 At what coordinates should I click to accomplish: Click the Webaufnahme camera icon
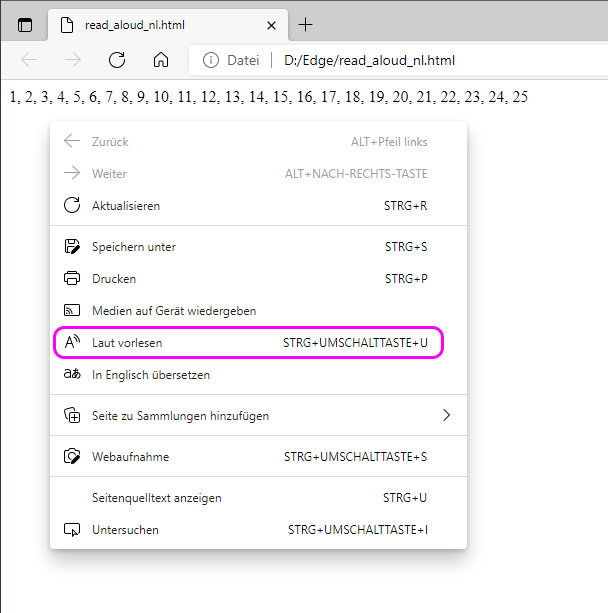72,456
